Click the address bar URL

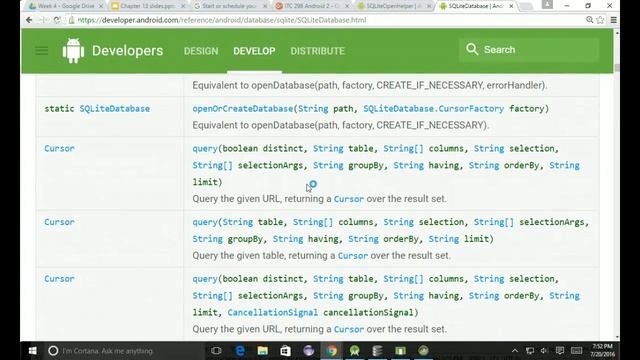222,20
